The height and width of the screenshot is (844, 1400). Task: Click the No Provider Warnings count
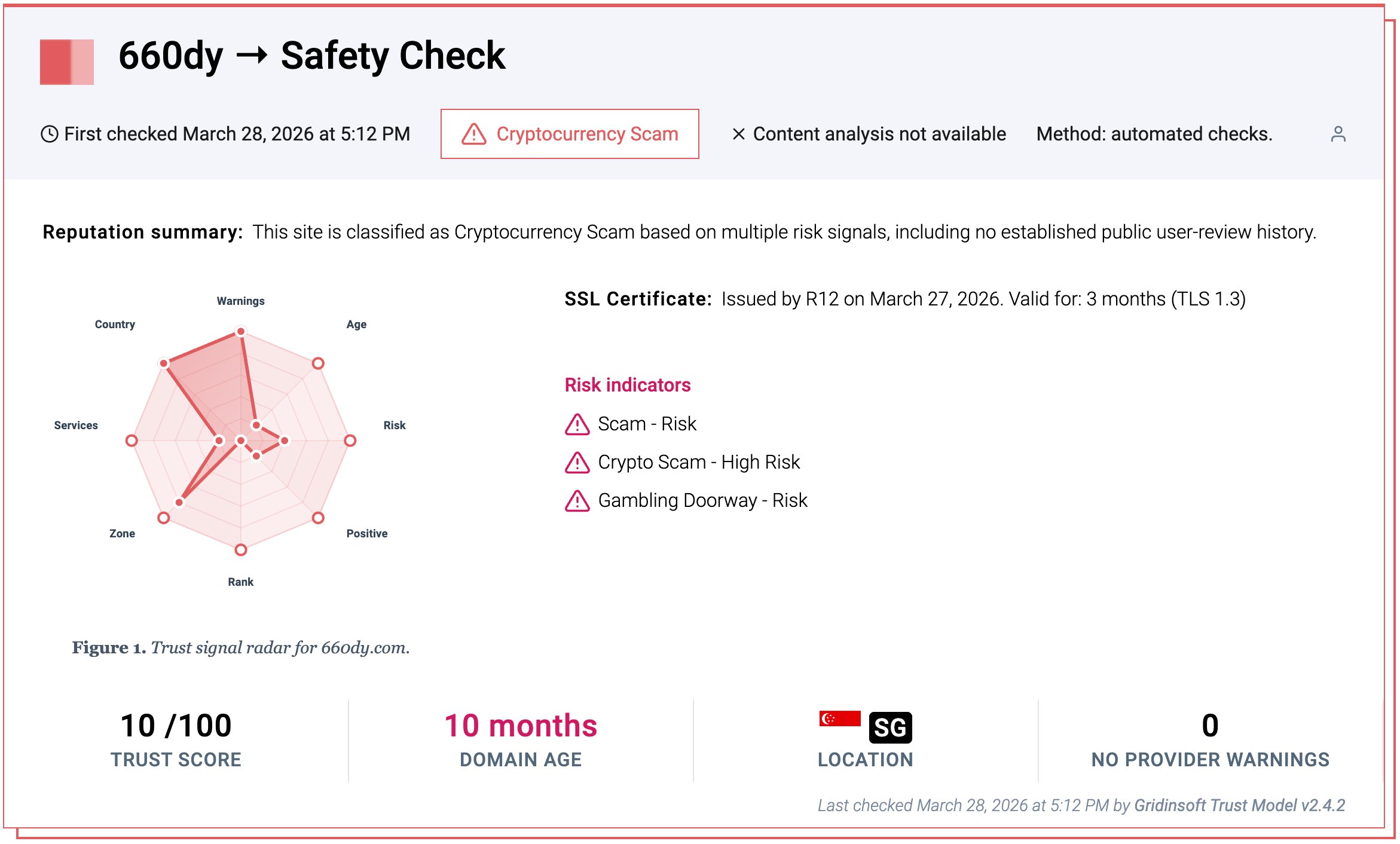[x=1210, y=726]
